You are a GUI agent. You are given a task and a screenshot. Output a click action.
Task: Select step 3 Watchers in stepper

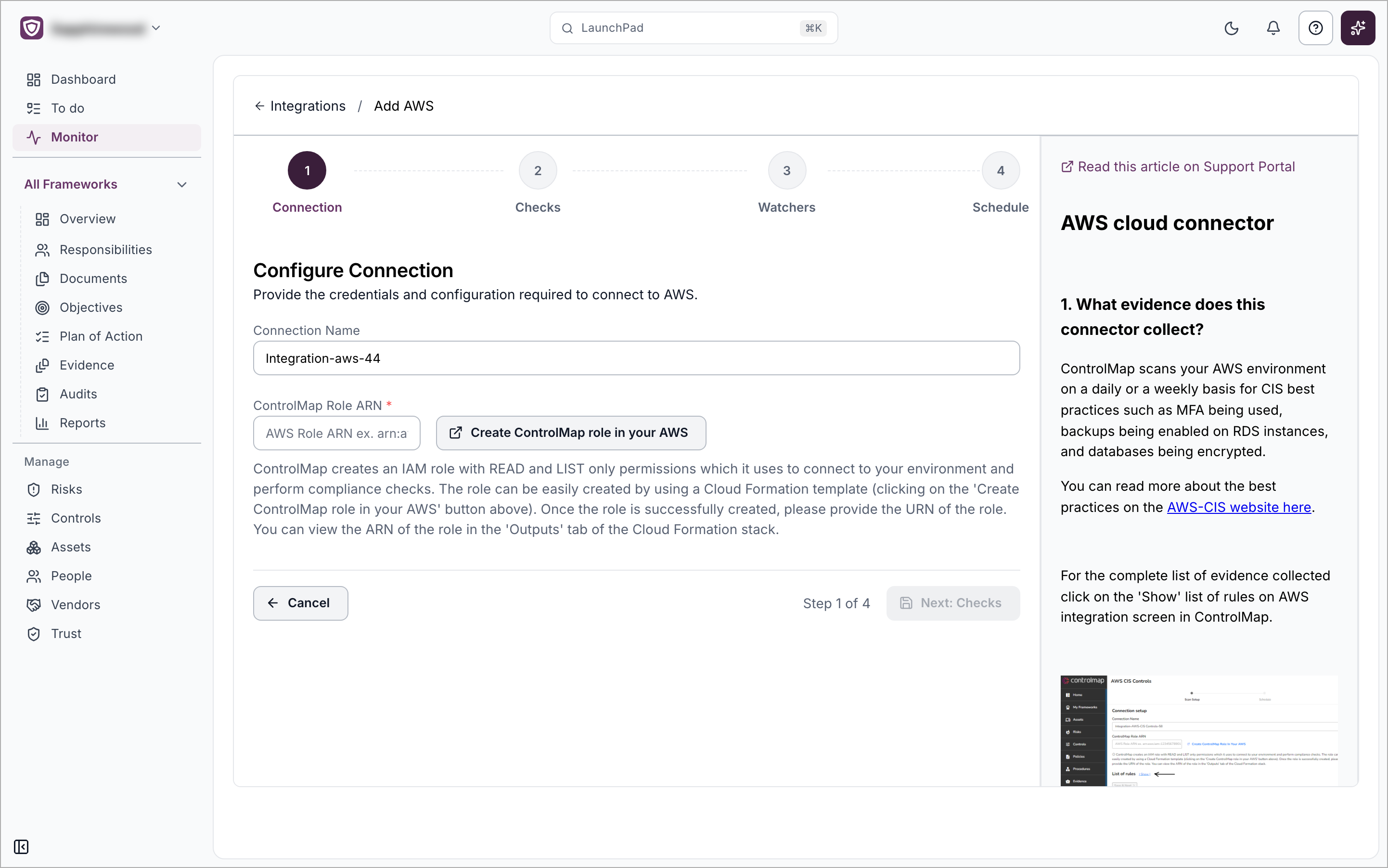tap(787, 170)
